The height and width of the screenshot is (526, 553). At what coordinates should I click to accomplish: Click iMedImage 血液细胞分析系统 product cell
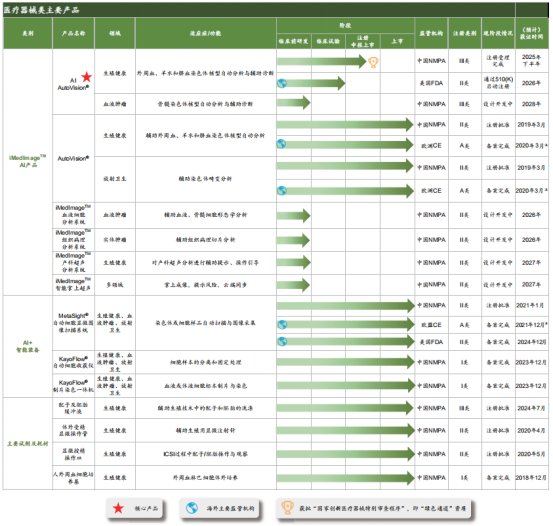pyautogui.click(x=73, y=215)
